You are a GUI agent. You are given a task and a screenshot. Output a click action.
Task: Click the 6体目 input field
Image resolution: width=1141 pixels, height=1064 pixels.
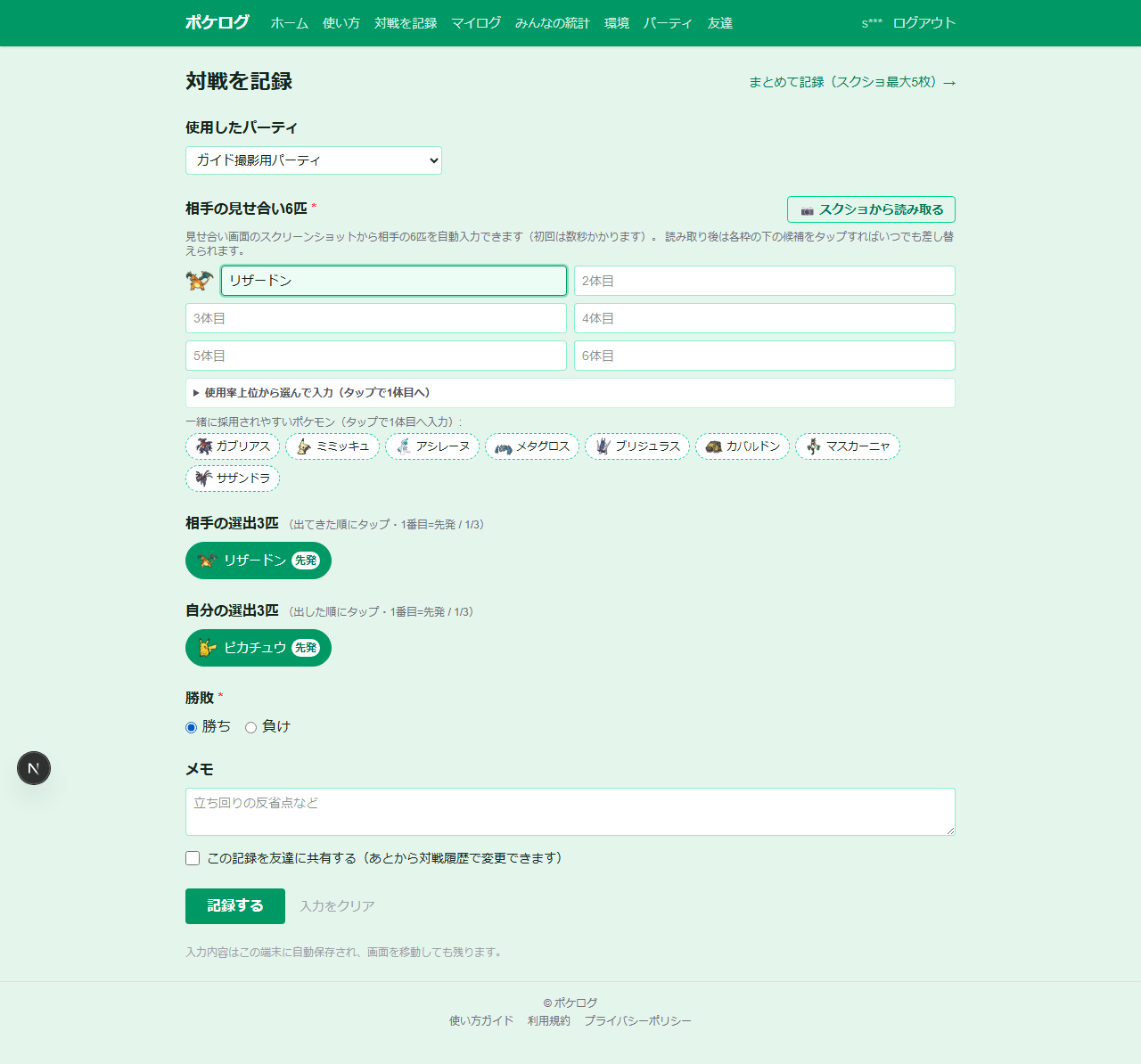point(765,356)
